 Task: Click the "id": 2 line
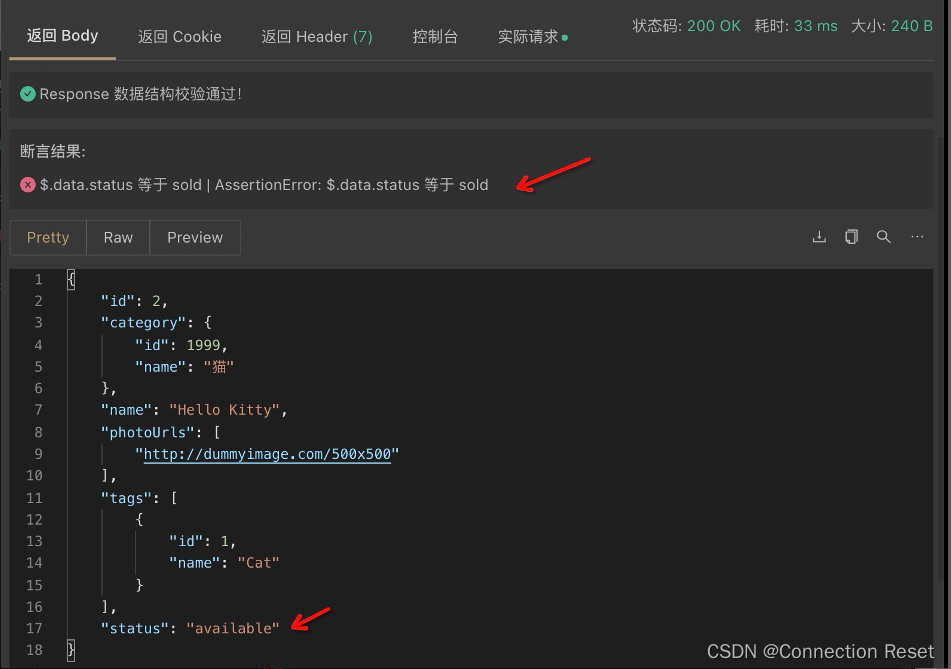(134, 301)
